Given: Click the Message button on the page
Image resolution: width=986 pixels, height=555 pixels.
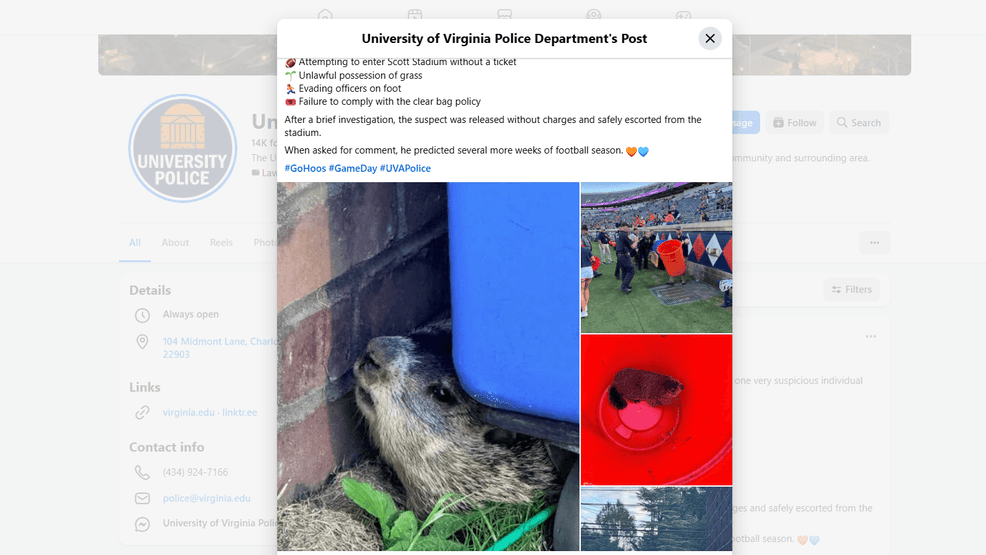Looking at the screenshot, I should click(x=746, y=123).
